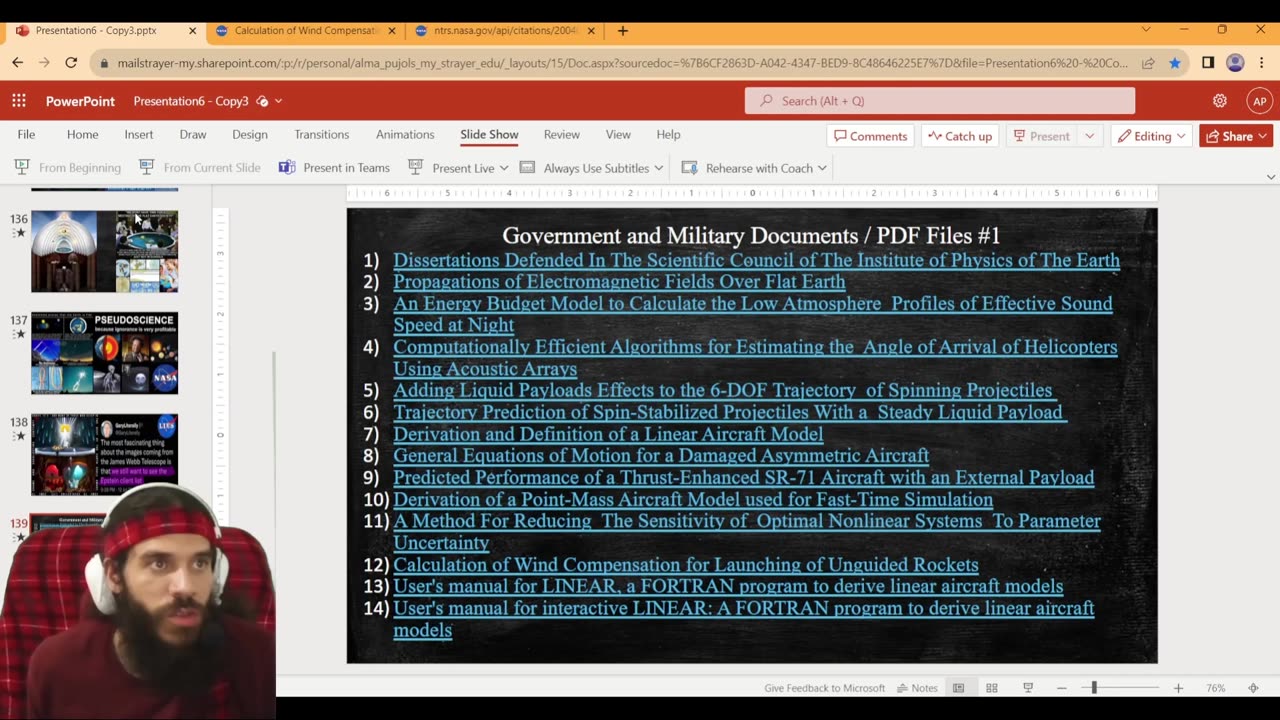Expand the Present Live dropdown arrow
1280x720 pixels.
point(504,168)
